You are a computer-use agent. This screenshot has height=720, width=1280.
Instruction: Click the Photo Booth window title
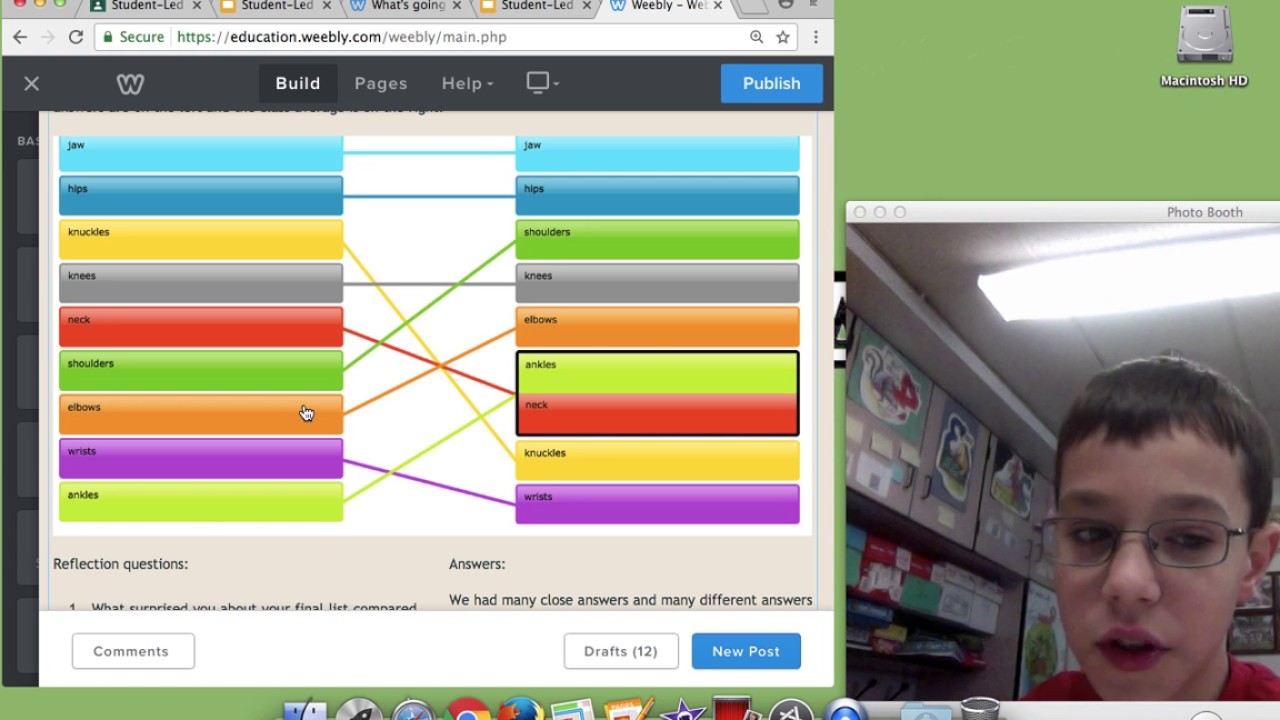pos(1205,212)
